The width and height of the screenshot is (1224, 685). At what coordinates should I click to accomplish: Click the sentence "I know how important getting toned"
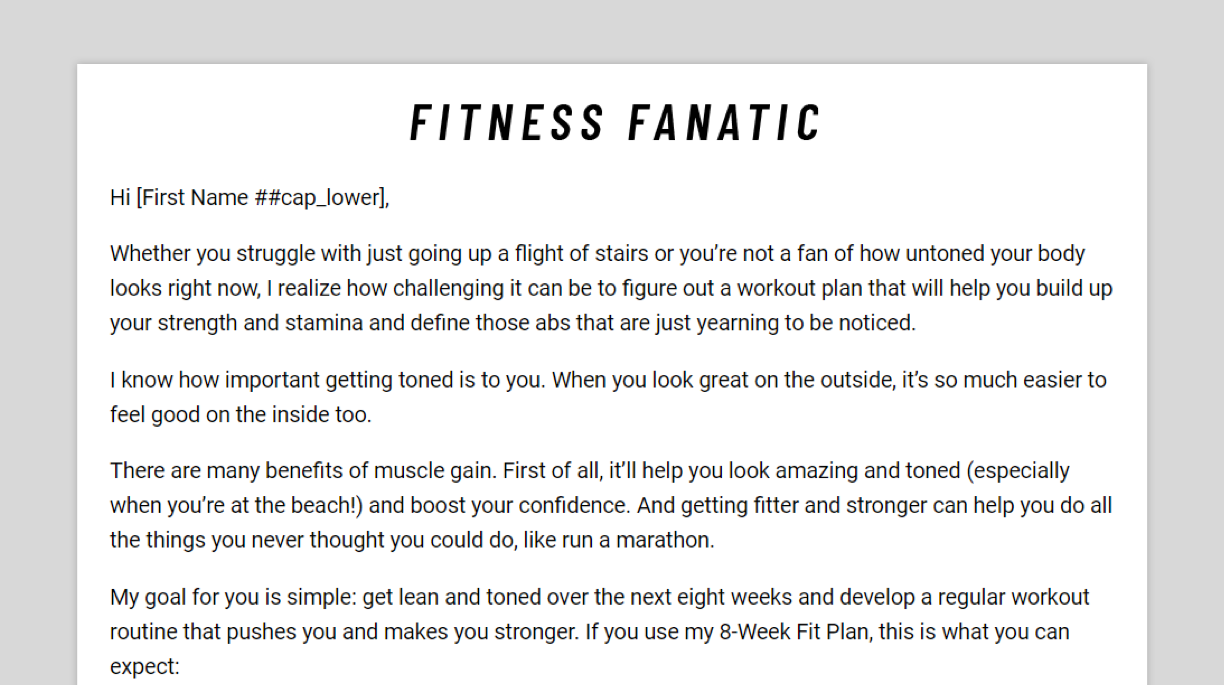pyautogui.click(x=327, y=380)
